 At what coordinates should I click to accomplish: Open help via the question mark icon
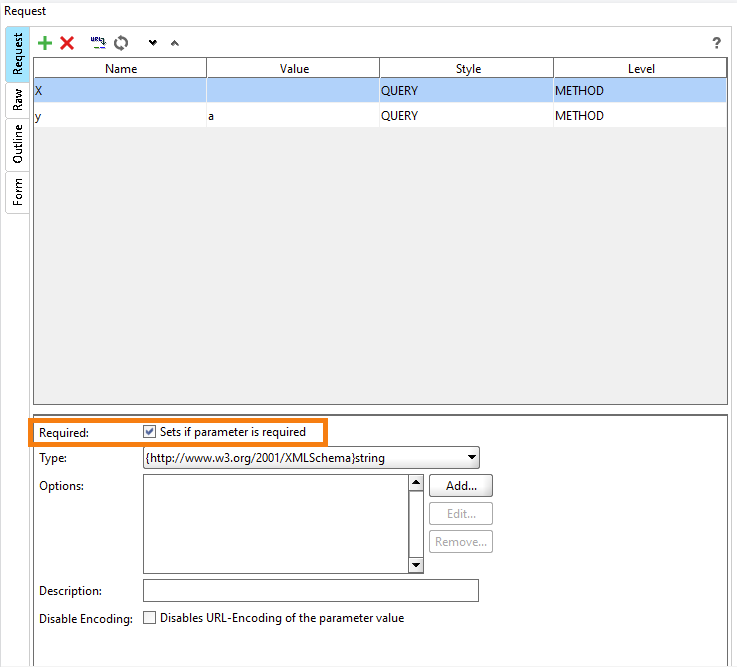[716, 43]
